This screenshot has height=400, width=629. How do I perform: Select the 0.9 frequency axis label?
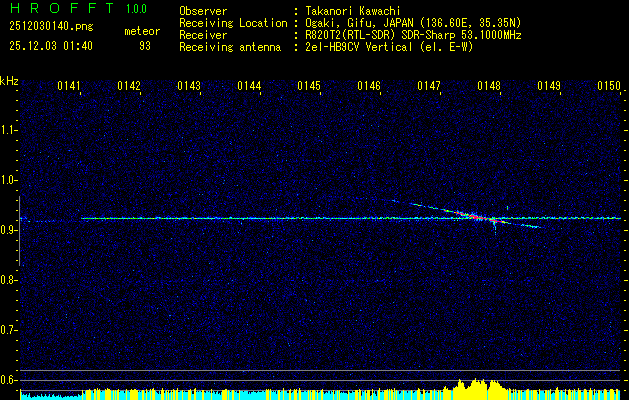click(x=9, y=230)
